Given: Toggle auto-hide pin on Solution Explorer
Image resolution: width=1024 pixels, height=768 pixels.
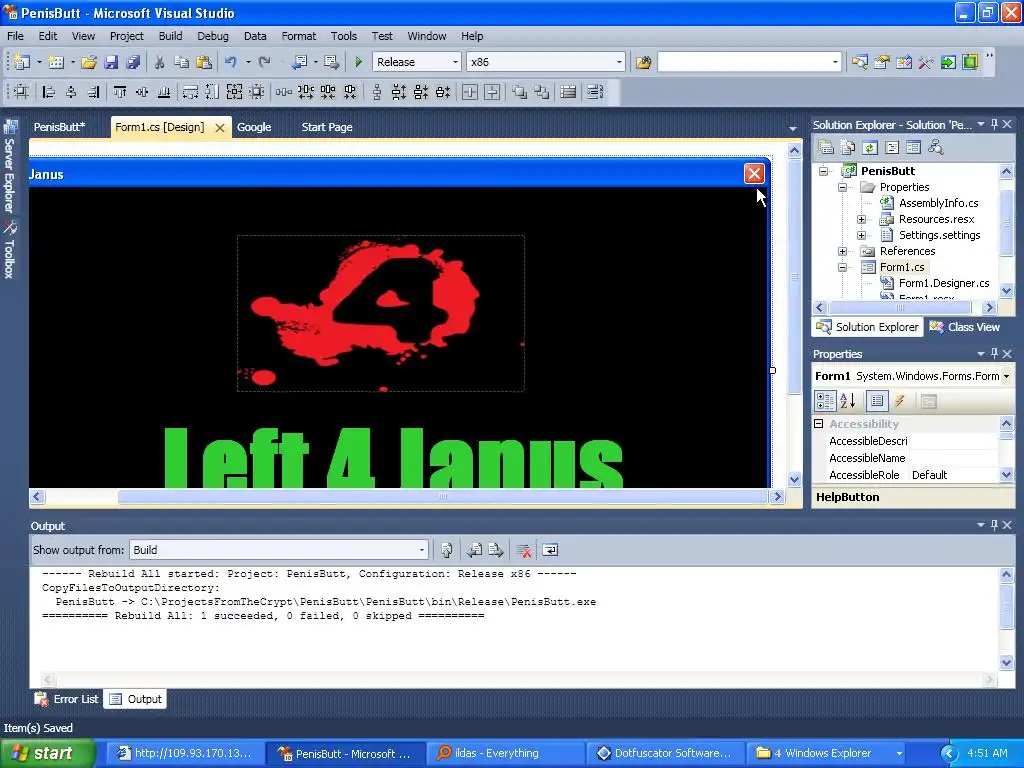Looking at the screenshot, I should pos(995,124).
